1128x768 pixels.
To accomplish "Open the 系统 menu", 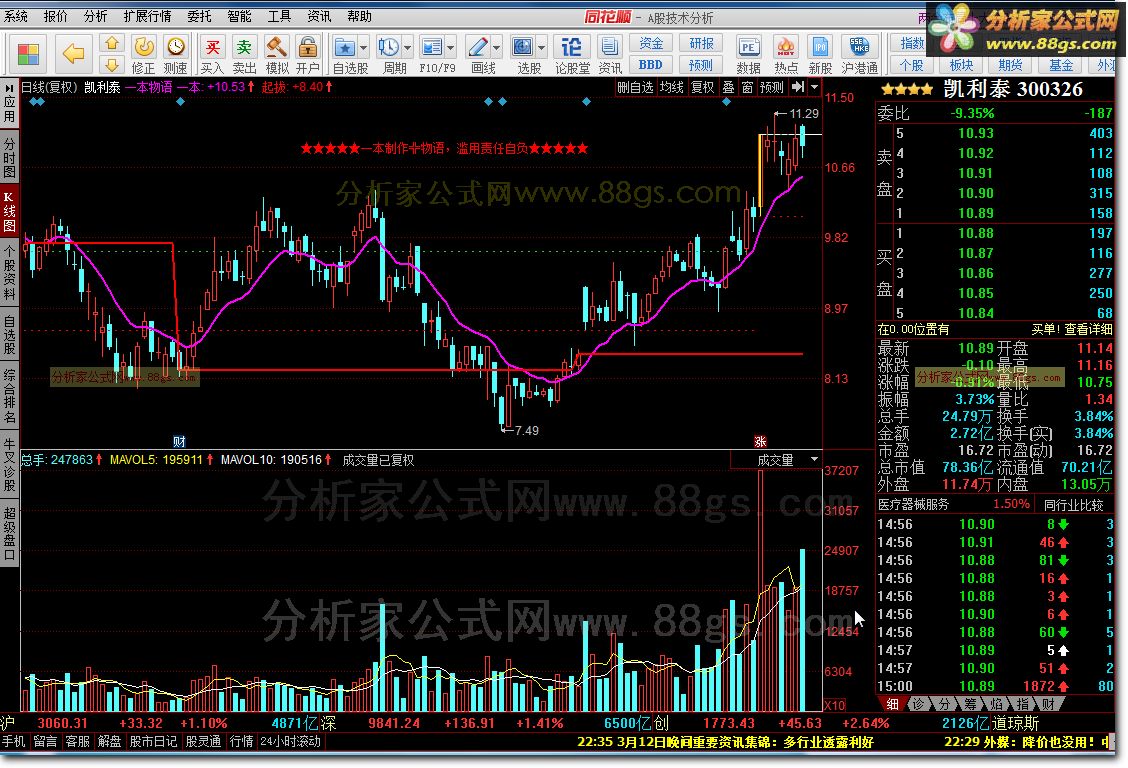I will [x=16, y=16].
